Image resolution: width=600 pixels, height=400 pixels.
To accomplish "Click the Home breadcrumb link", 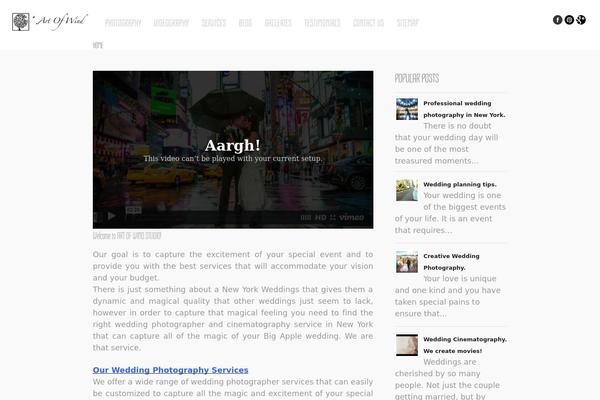I will coord(98,45).
